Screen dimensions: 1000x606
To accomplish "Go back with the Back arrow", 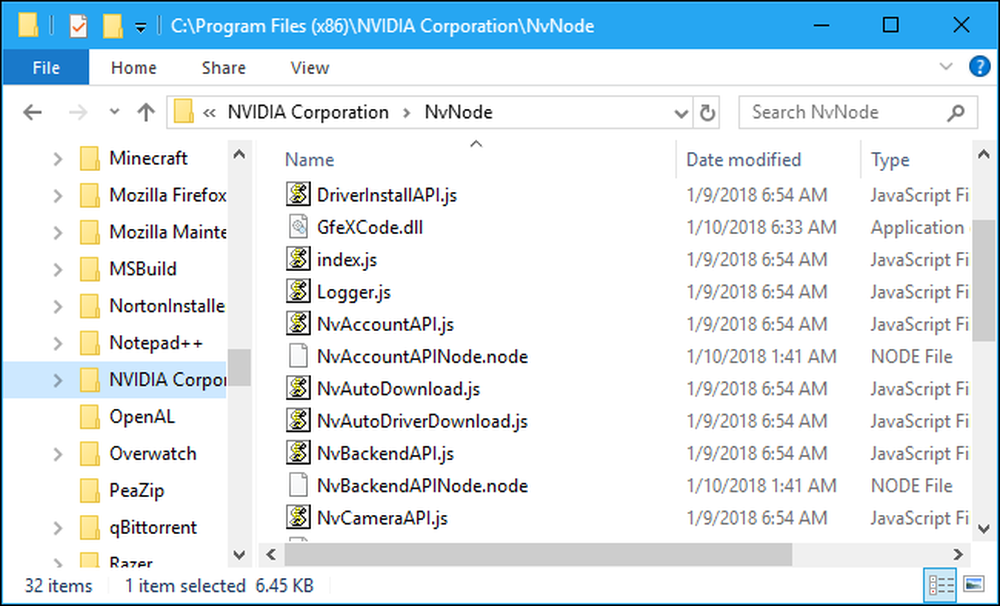I will click(x=32, y=113).
